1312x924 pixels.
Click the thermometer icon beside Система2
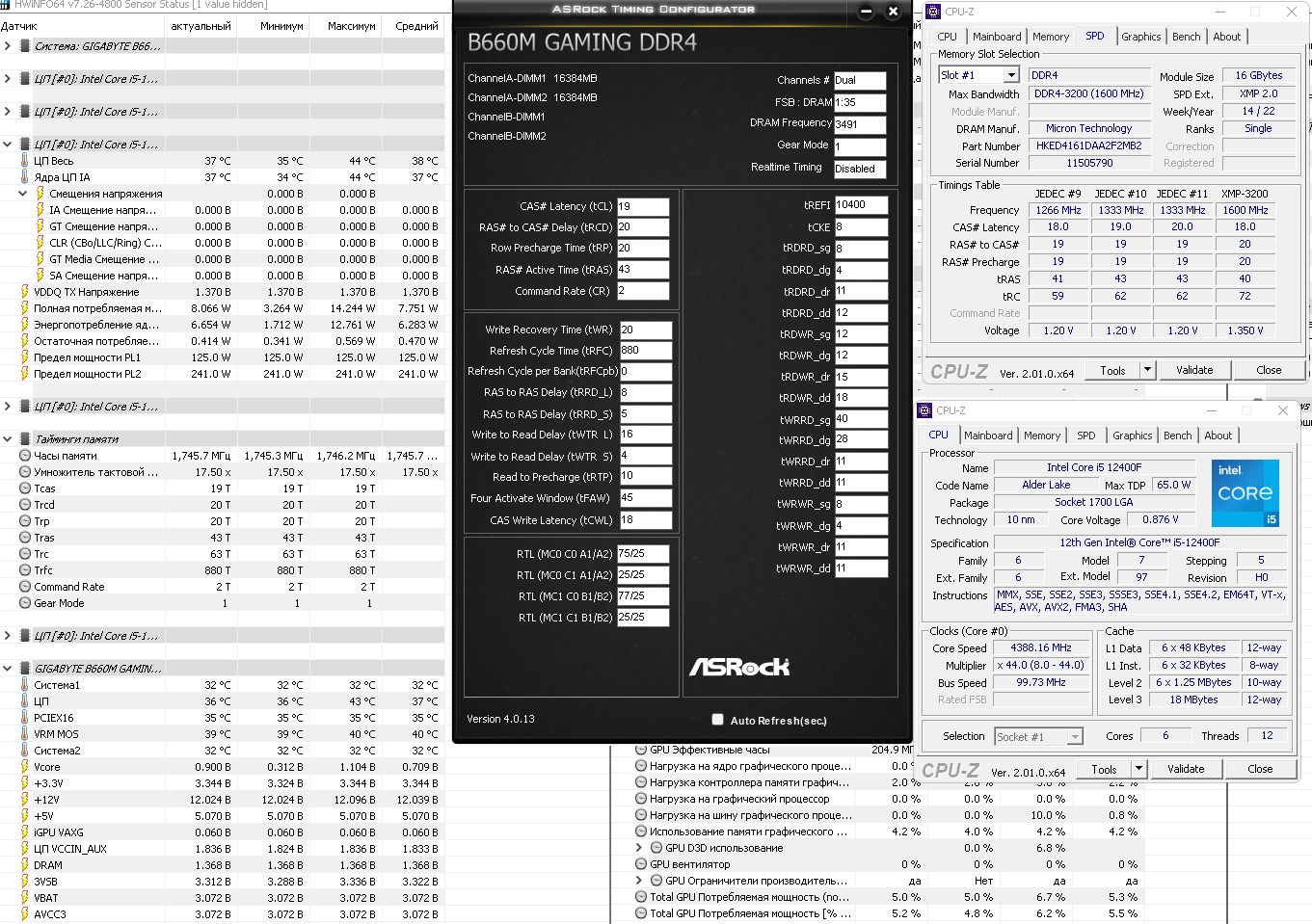(x=25, y=751)
